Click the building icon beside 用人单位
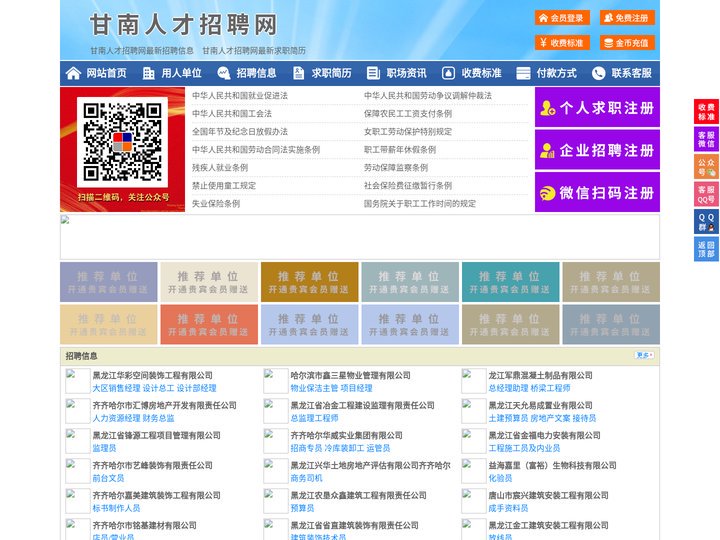Image resolution: width=720 pixels, height=540 pixels. click(148, 73)
